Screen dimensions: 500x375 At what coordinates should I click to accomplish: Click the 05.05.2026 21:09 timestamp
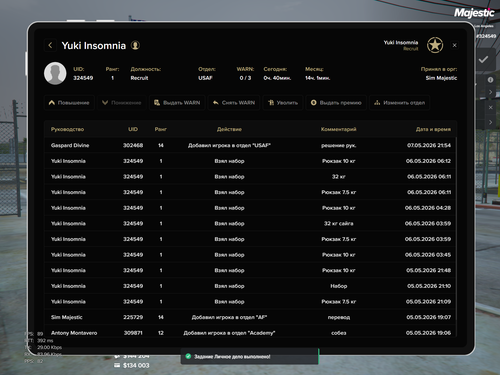(429, 302)
